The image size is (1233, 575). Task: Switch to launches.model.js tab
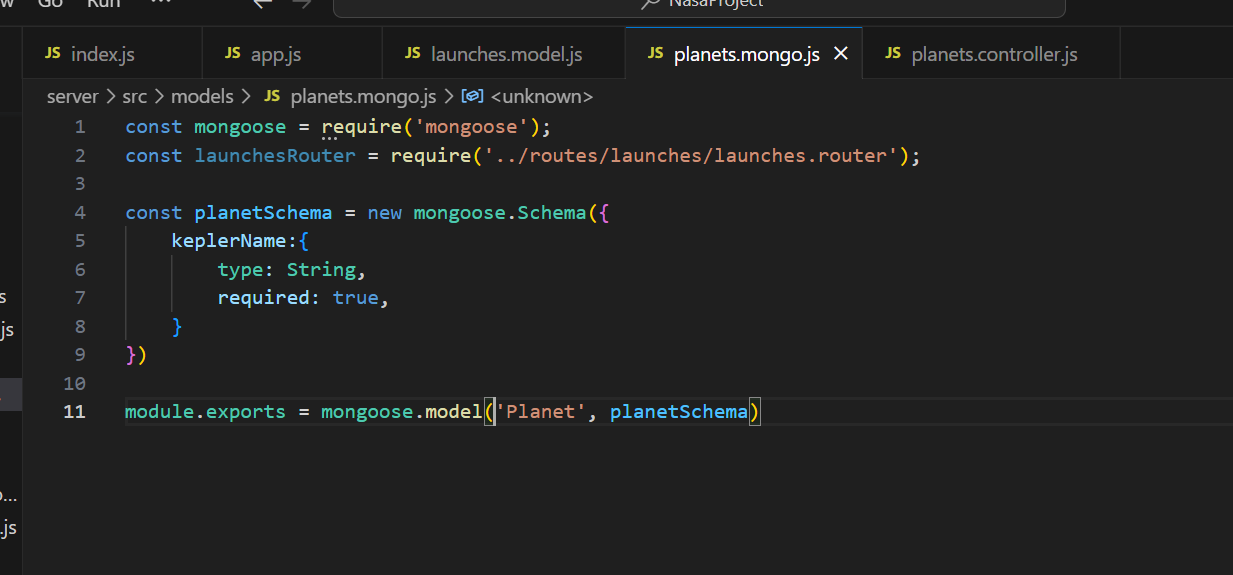tap(506, 55)
